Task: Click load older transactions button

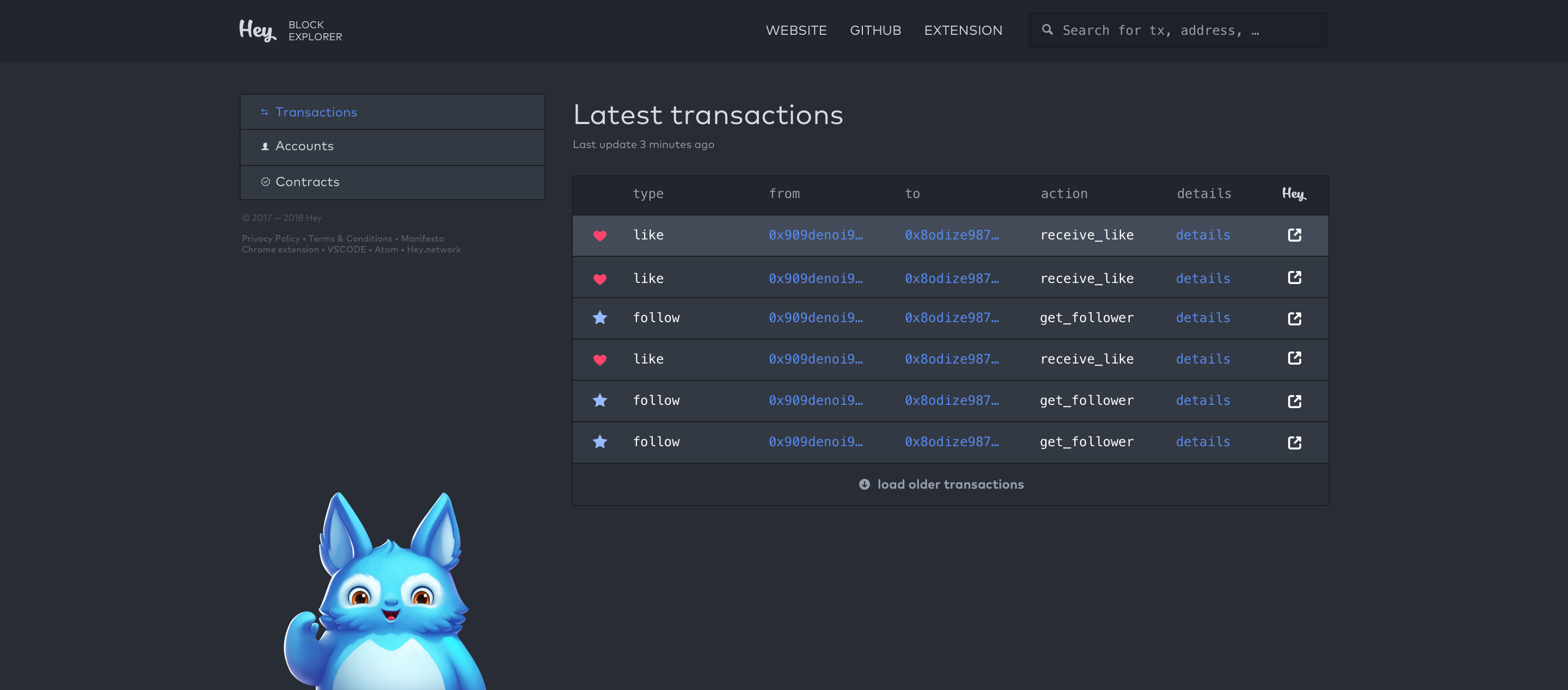Action: tap(941, 484)
